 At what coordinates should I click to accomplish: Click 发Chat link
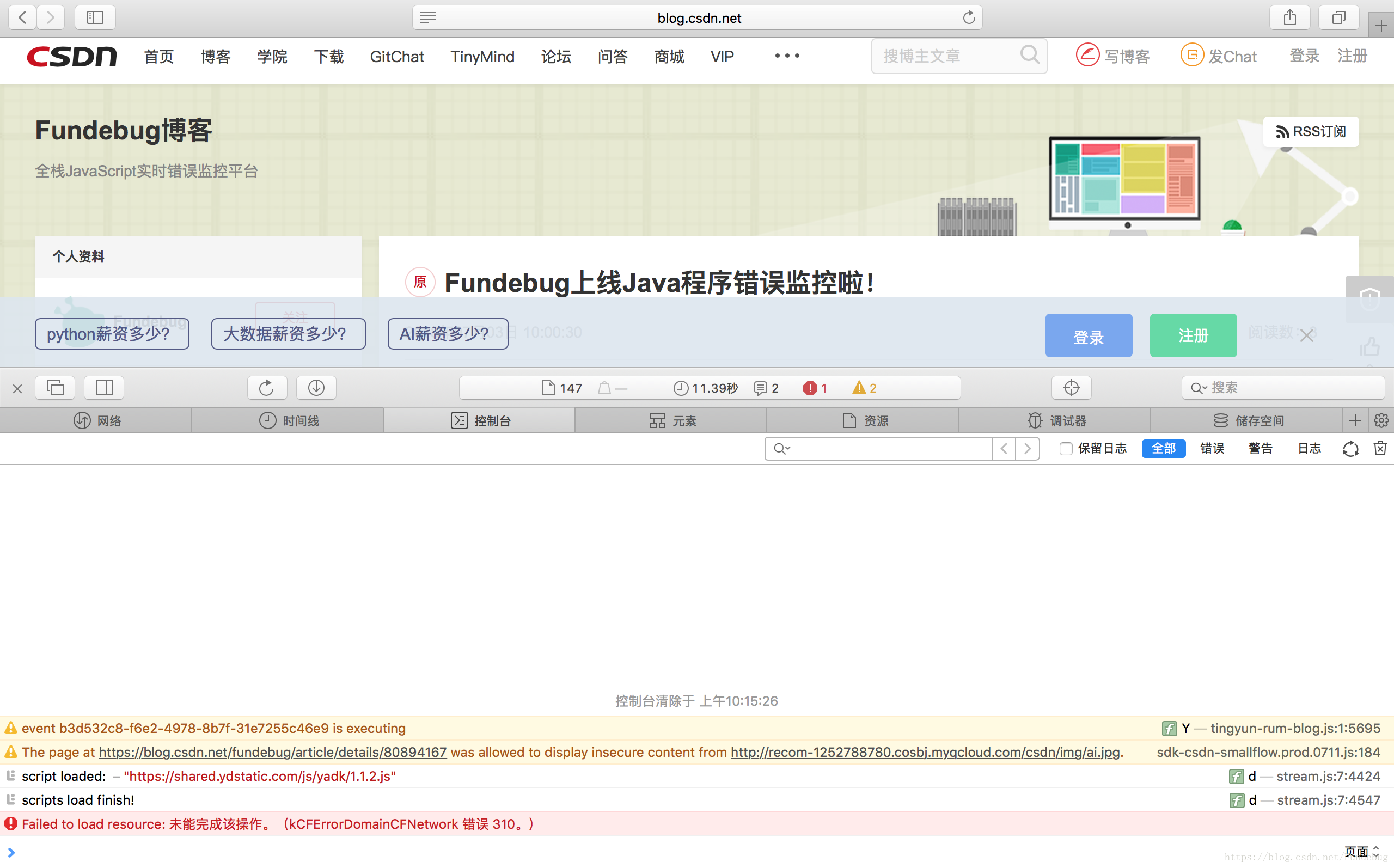pos(1218,56)
